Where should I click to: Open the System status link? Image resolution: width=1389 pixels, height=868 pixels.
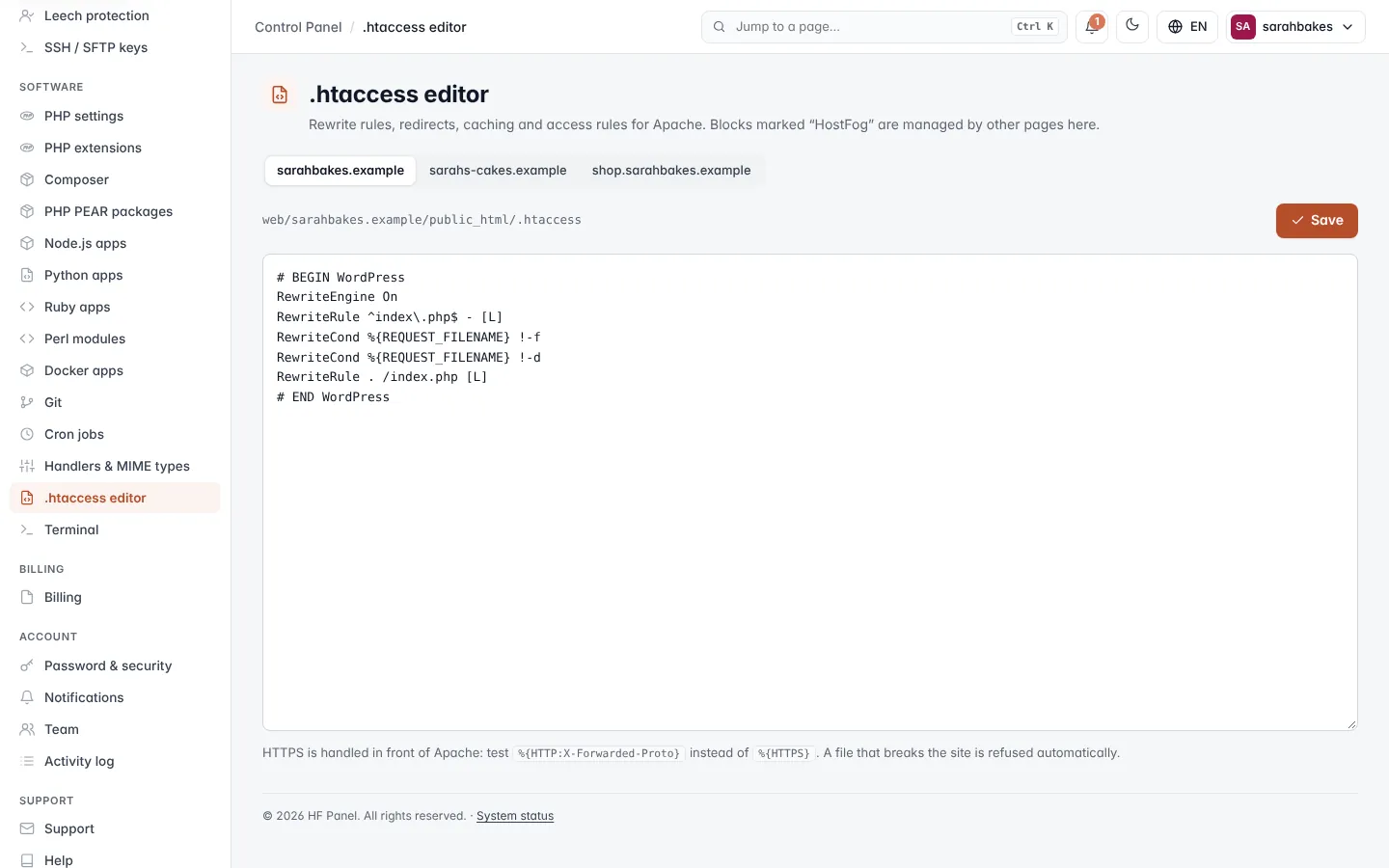[x=515, y=816]
